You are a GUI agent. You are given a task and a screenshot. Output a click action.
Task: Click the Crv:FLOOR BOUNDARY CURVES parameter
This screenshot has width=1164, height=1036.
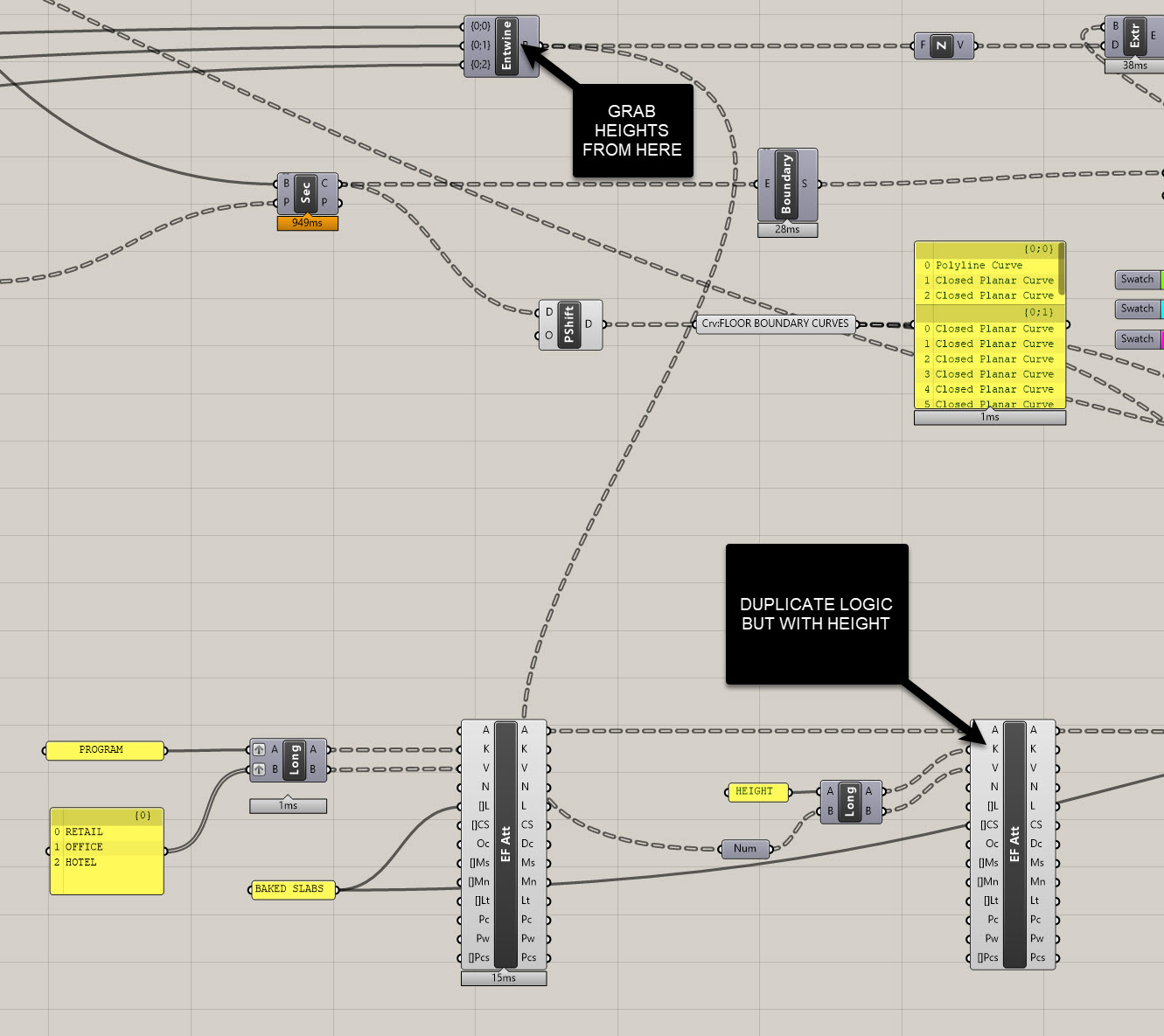tap(775, 323)
